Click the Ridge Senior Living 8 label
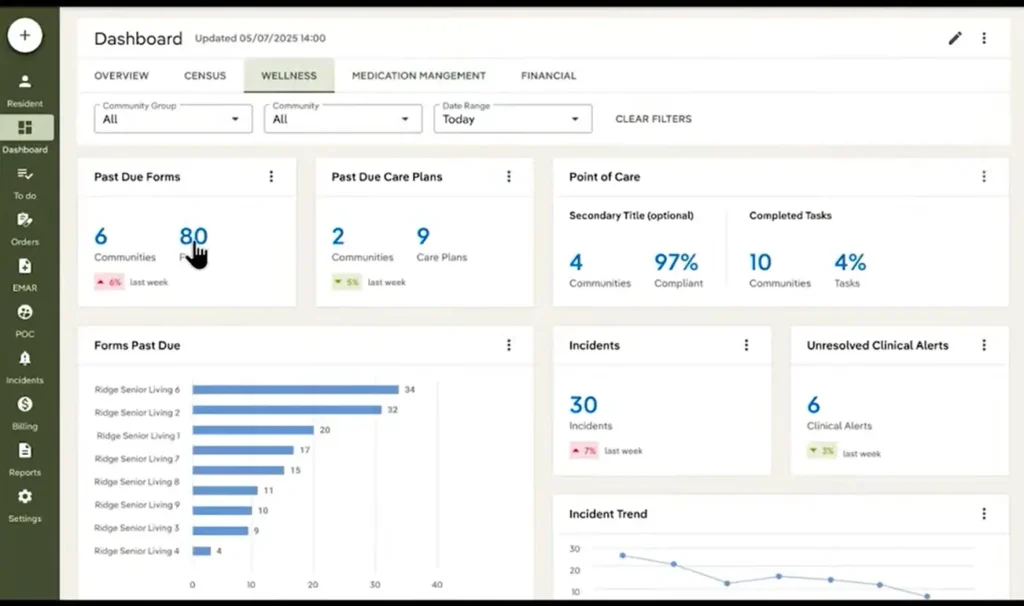Screen dimensions: 1024x606 point(136,482)
